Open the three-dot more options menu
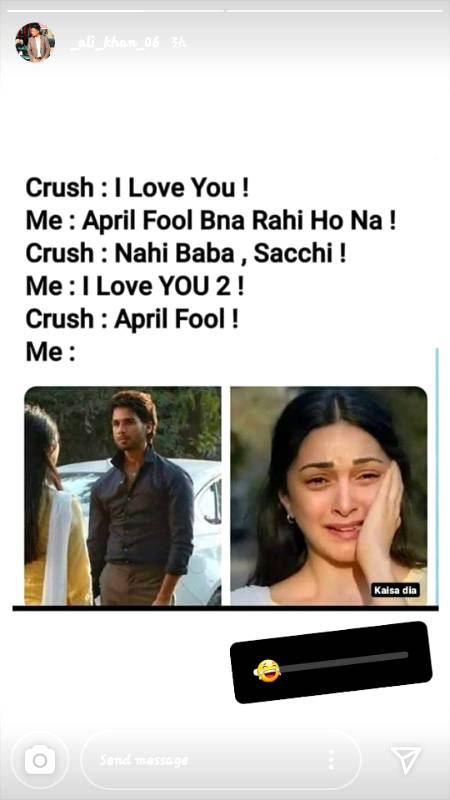Screen dimensions: 450x800 (x=331, y=760)
